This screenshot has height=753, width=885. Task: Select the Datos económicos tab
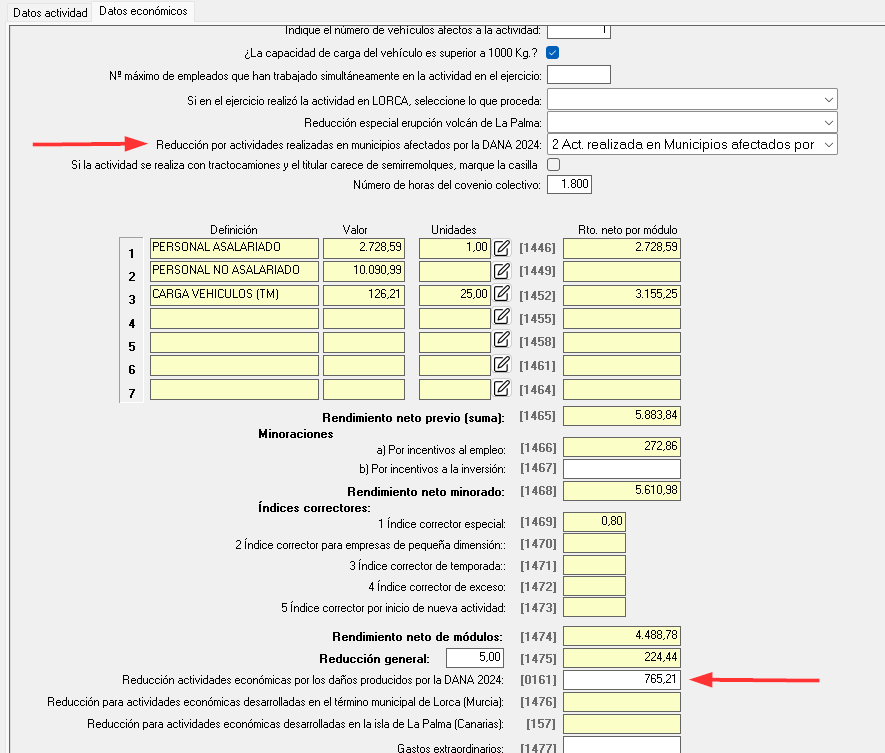coord(143,11)
